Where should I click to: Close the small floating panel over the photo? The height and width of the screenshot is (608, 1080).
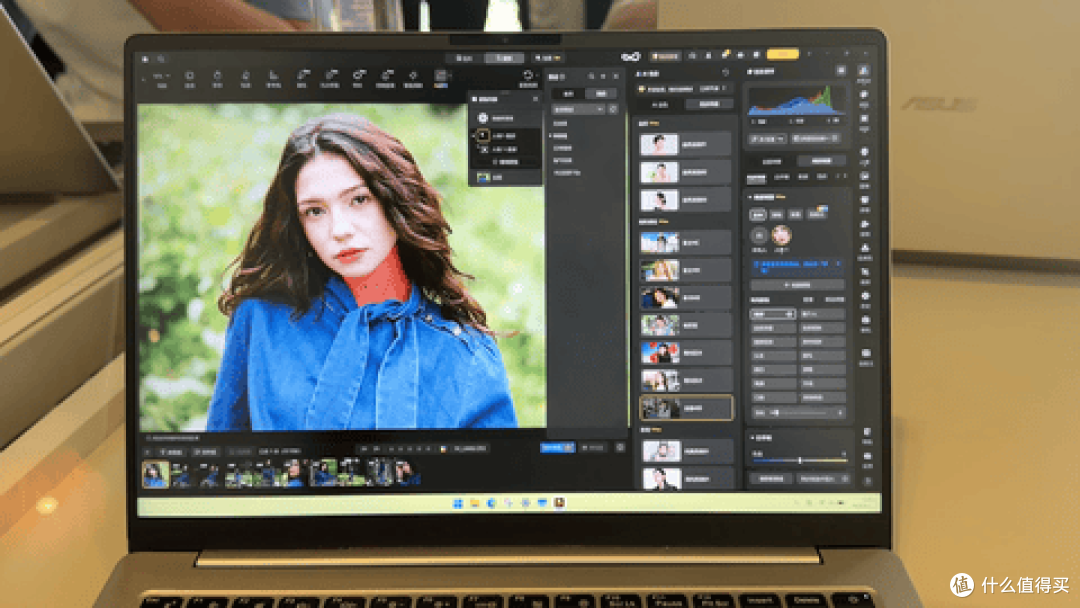(x=535, y=99)
